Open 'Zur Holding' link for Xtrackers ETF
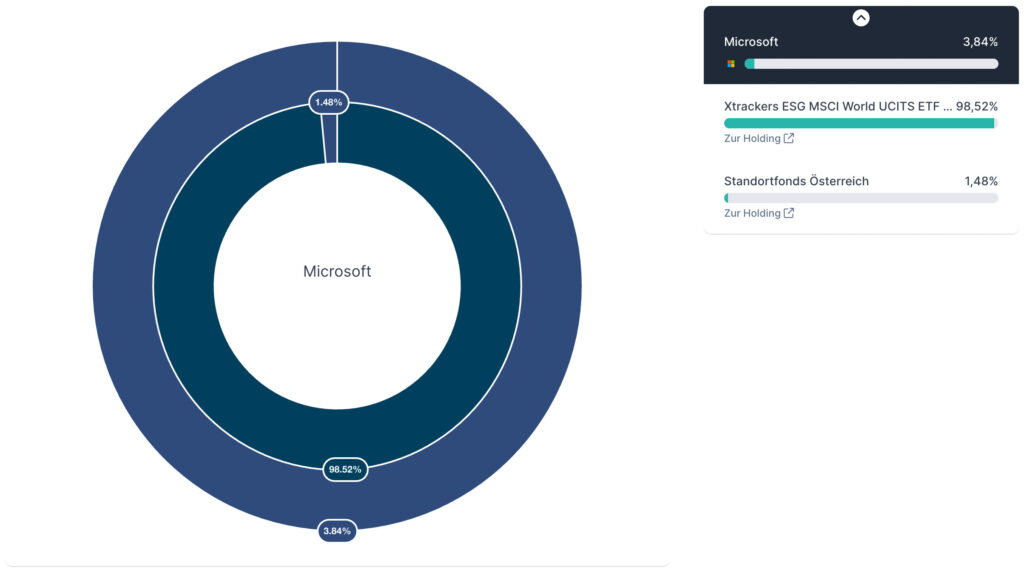This screenshot has width=1024, height=572. click(x=752, y=138)
